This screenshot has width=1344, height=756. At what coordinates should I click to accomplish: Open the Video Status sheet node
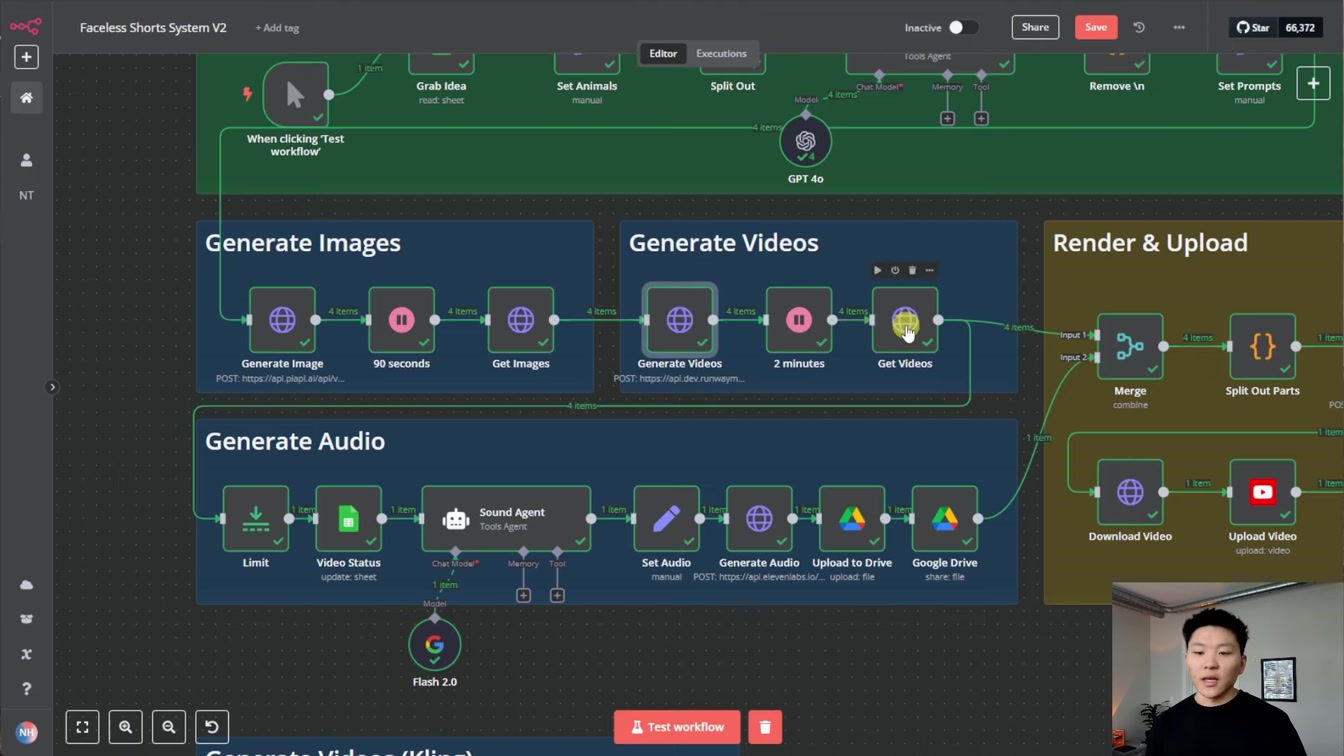(348, 518)
